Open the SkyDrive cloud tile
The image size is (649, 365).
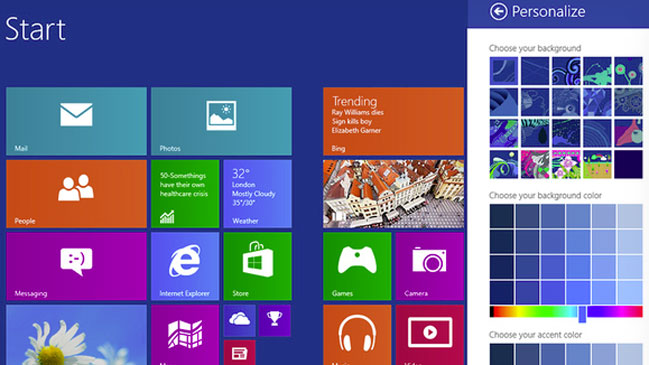(240, 320)
